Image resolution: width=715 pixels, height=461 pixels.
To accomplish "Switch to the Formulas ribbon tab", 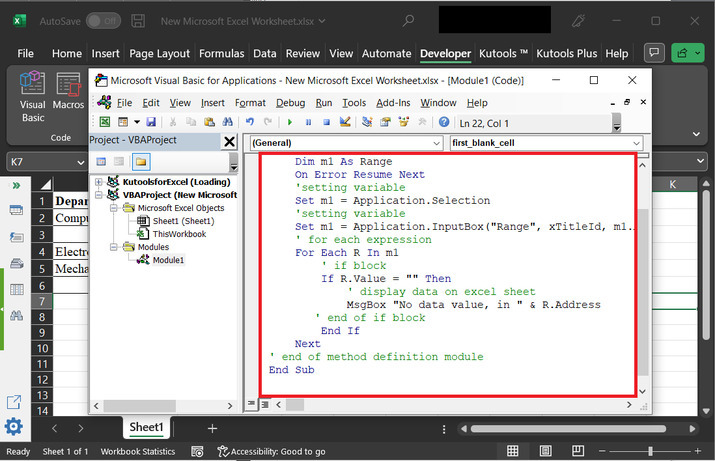I will pyautogui.click(x=221, y=53).
